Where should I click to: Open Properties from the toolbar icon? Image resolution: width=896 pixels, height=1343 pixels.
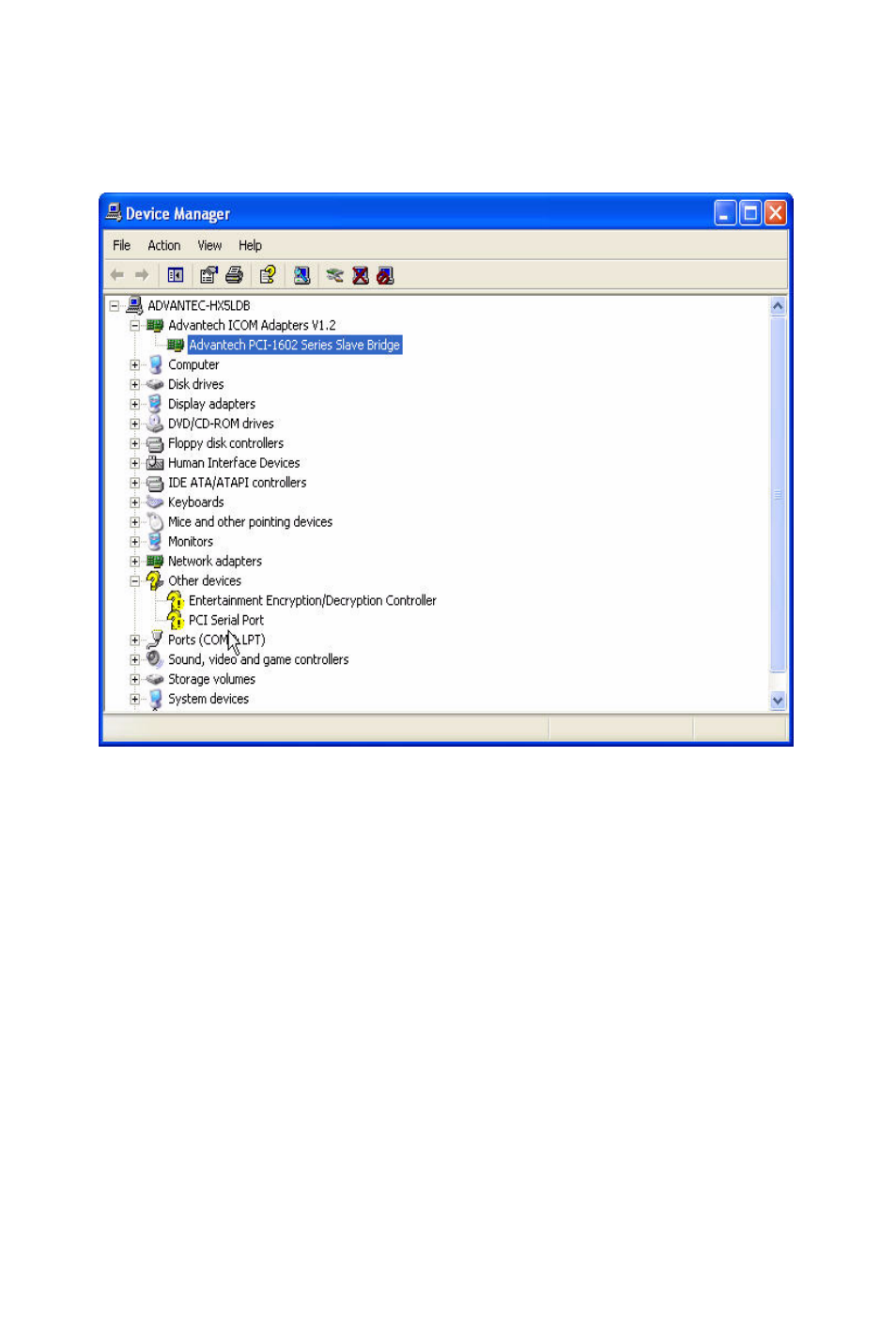[x=209, y=275]
